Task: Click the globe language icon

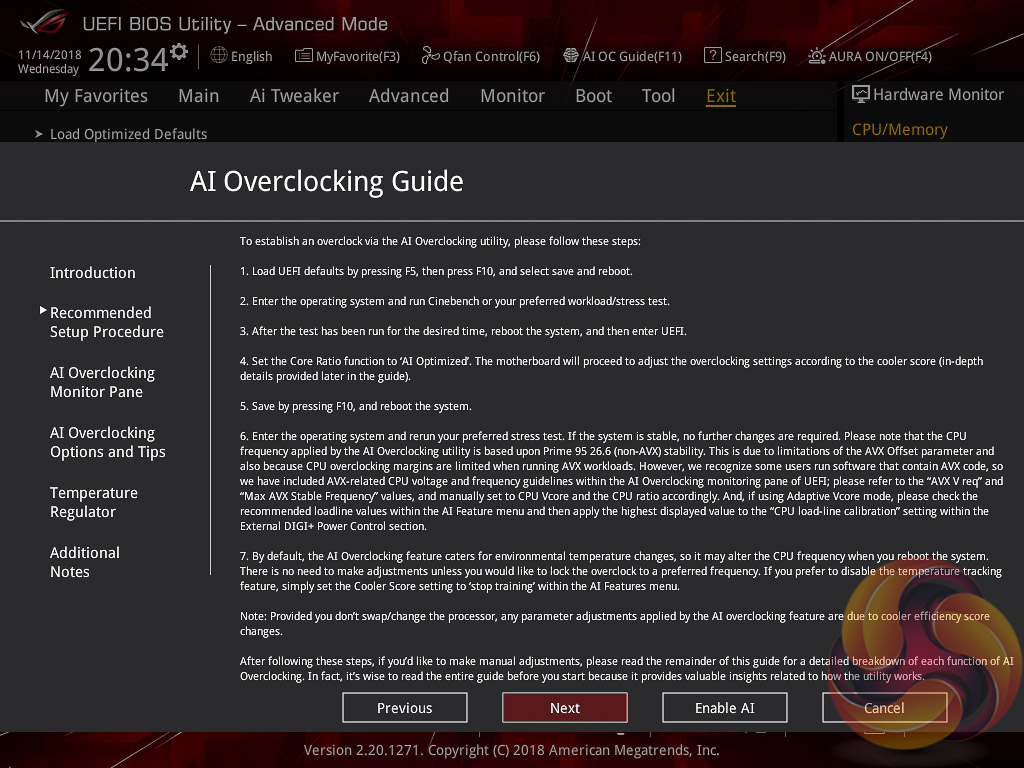Action: [219, 56]
